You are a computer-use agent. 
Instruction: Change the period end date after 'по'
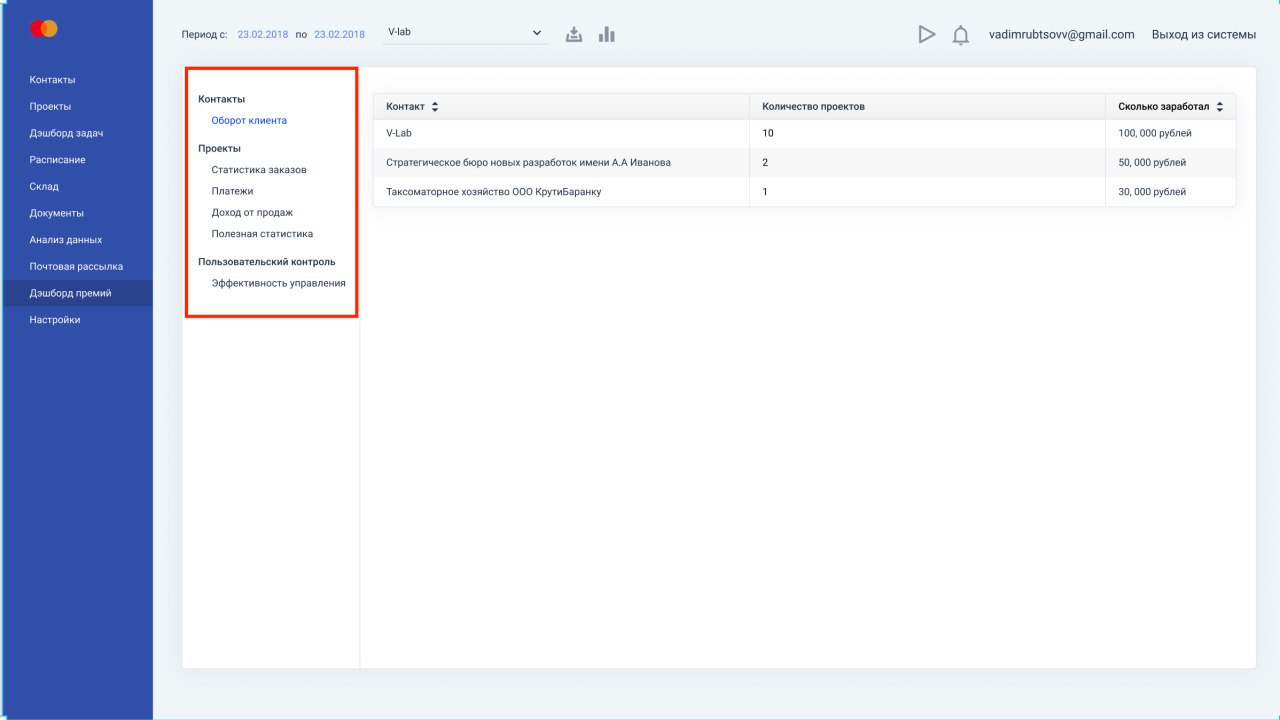coord(340,34)
